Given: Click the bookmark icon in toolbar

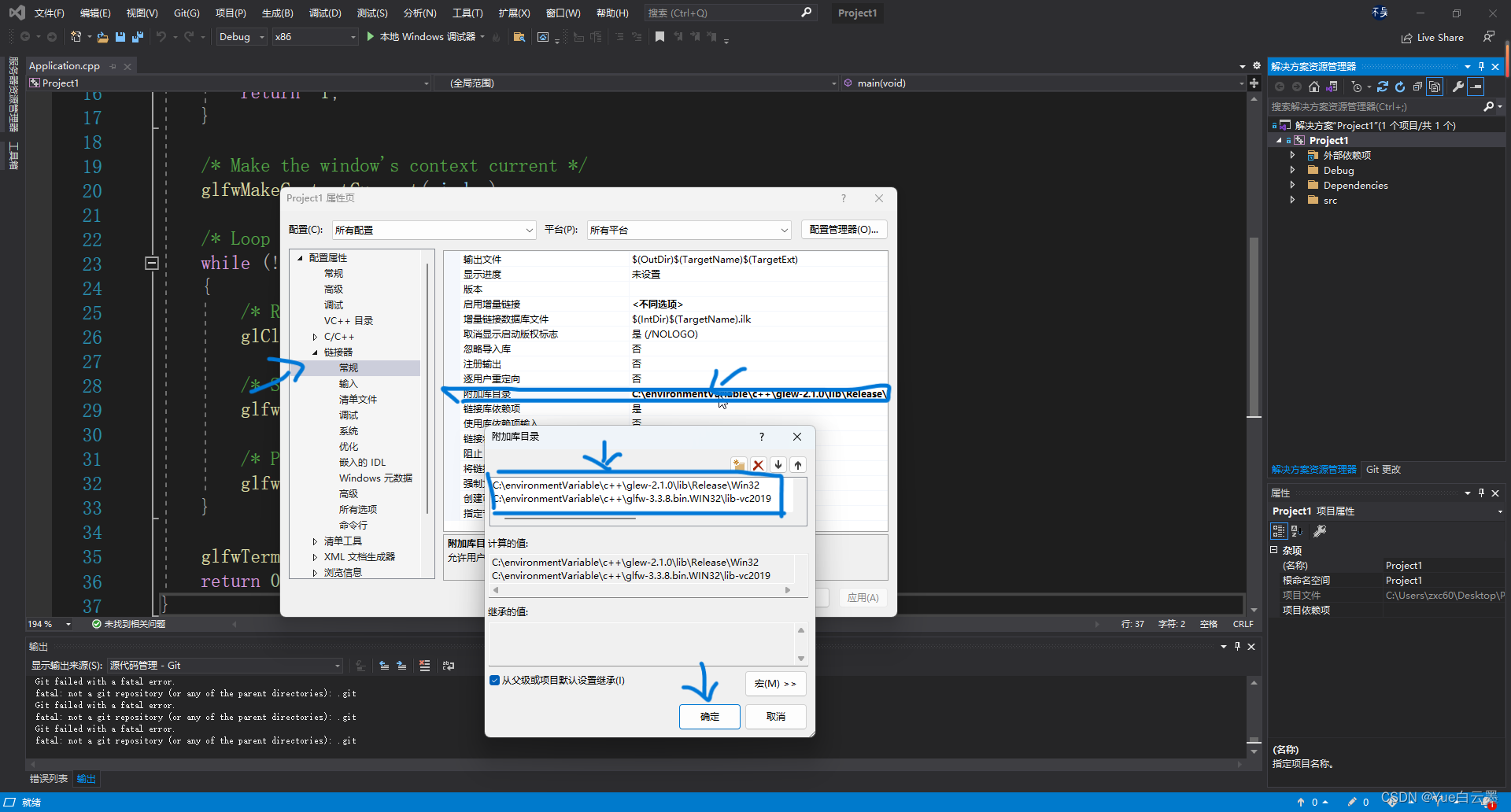Looking at the screenshot, I should click(x=659, y=37).
